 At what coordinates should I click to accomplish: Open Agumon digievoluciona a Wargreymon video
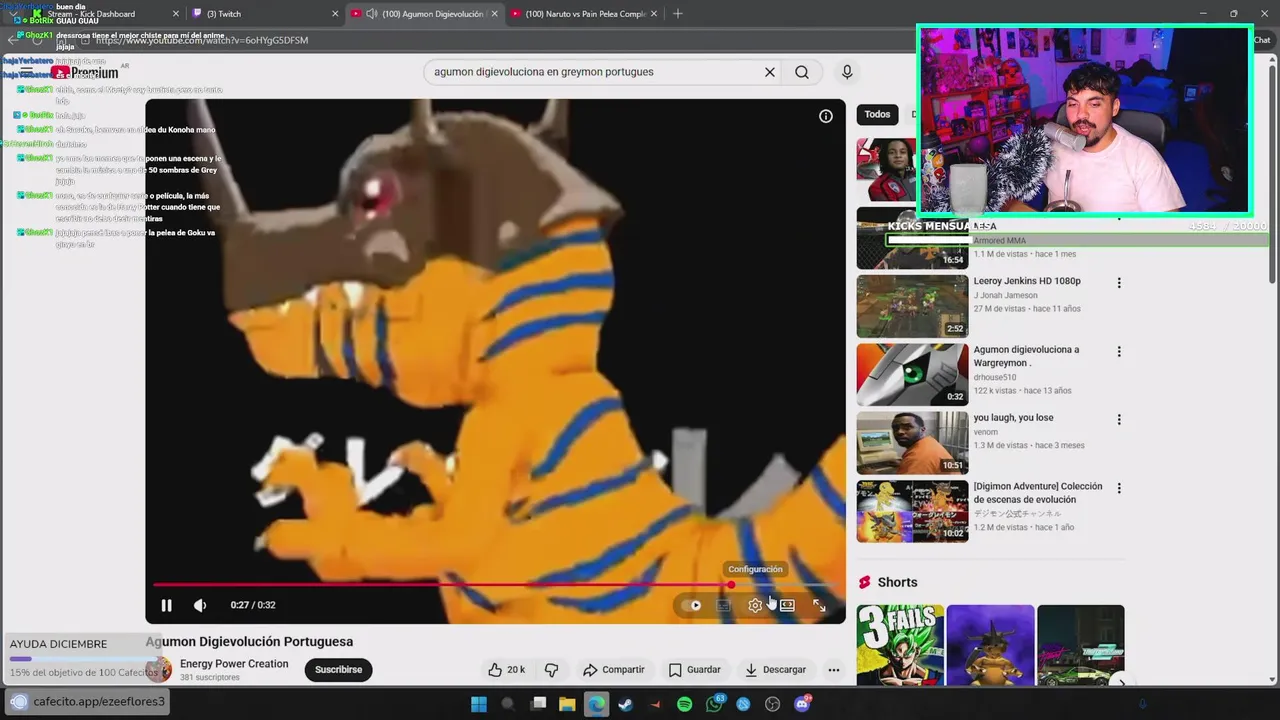(x=1026, y=356)
